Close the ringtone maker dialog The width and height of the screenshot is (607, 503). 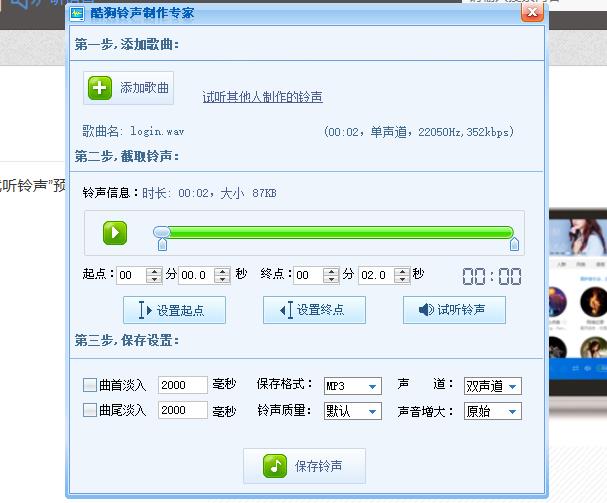click(x=532, y=12)
